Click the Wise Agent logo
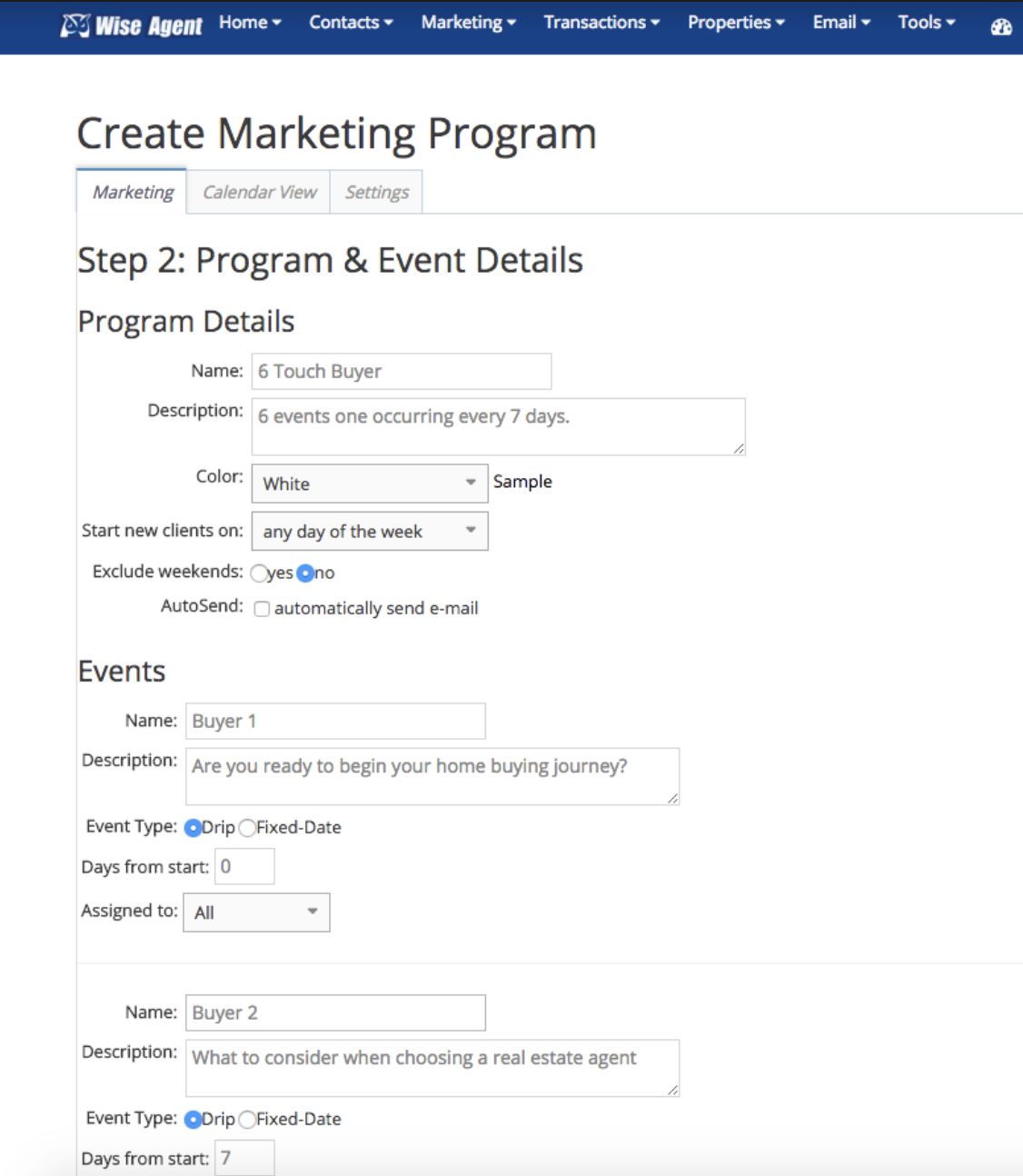1023x1176 pixels. pos(132,25)
